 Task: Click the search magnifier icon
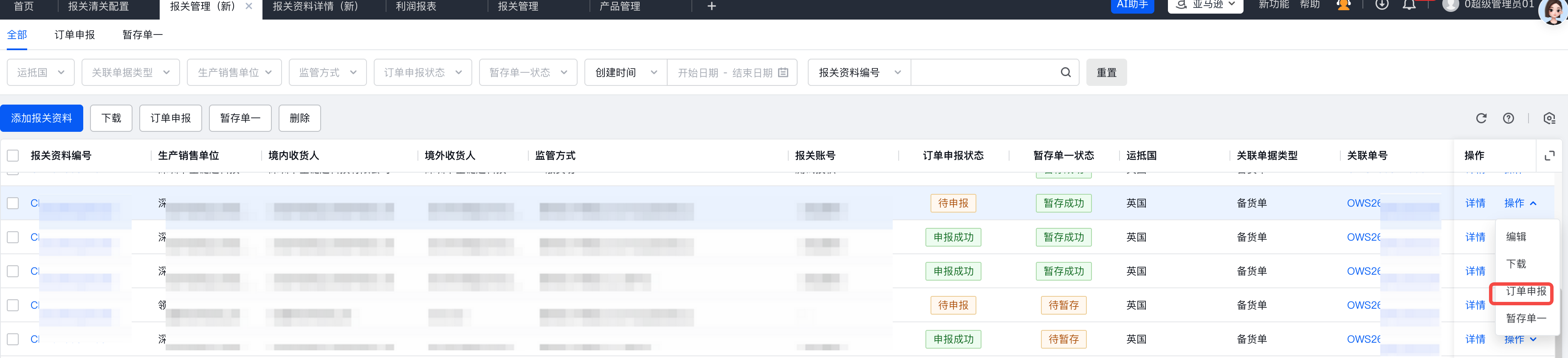click(1065, 73)
